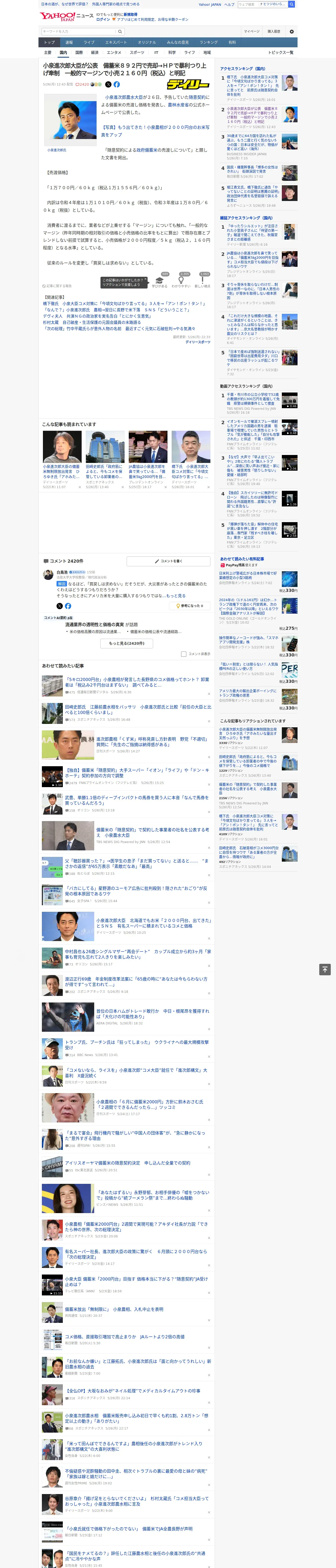Open the 2420 comment count icon
The height and width of the screenshot is (1568, 336).
82,85
